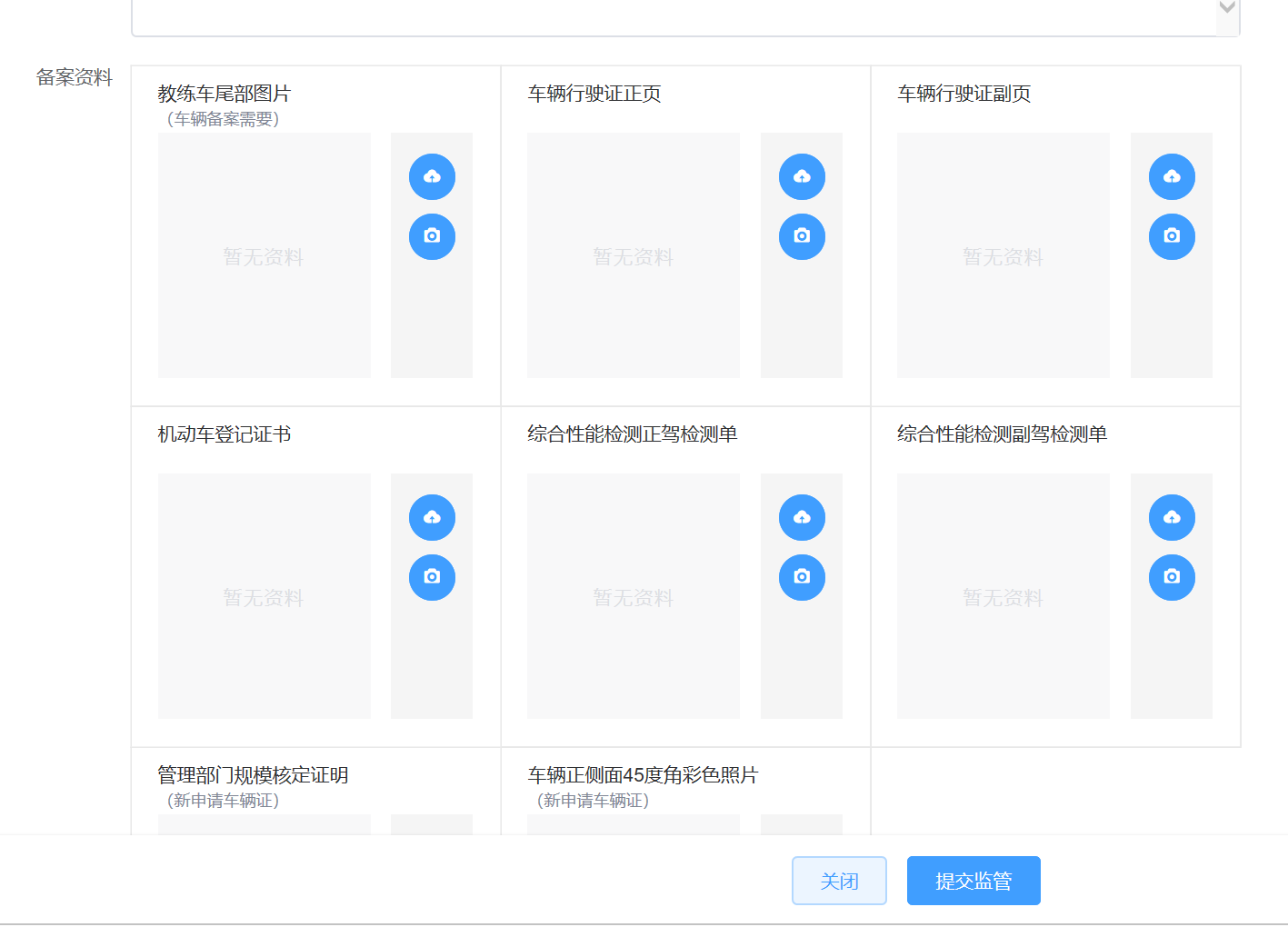Click the upload icon for 教练车尾部图片
Screen dimensions: 1288x927
click(x=432, y=176)
